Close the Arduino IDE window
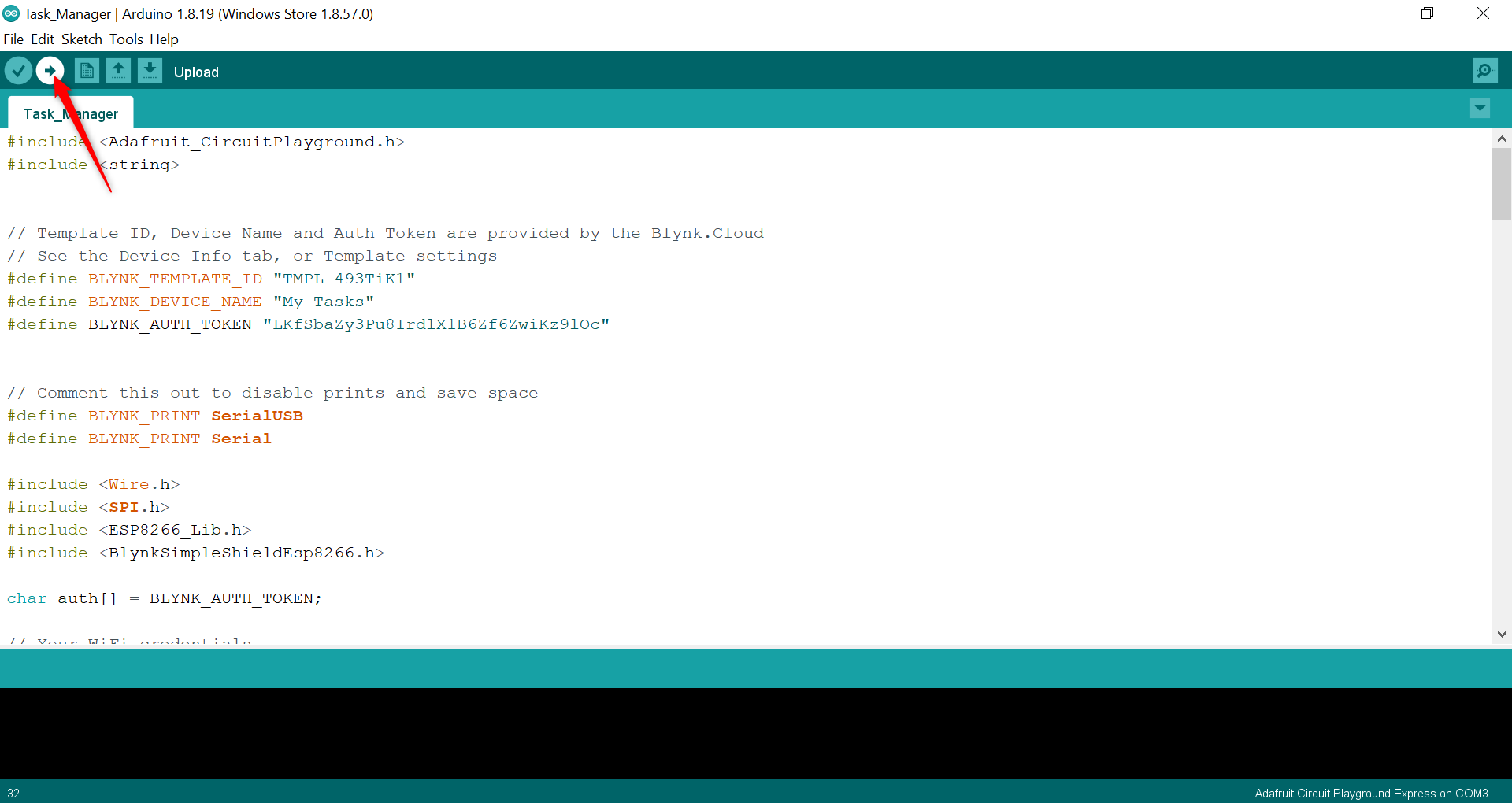 pos(1483,13)
